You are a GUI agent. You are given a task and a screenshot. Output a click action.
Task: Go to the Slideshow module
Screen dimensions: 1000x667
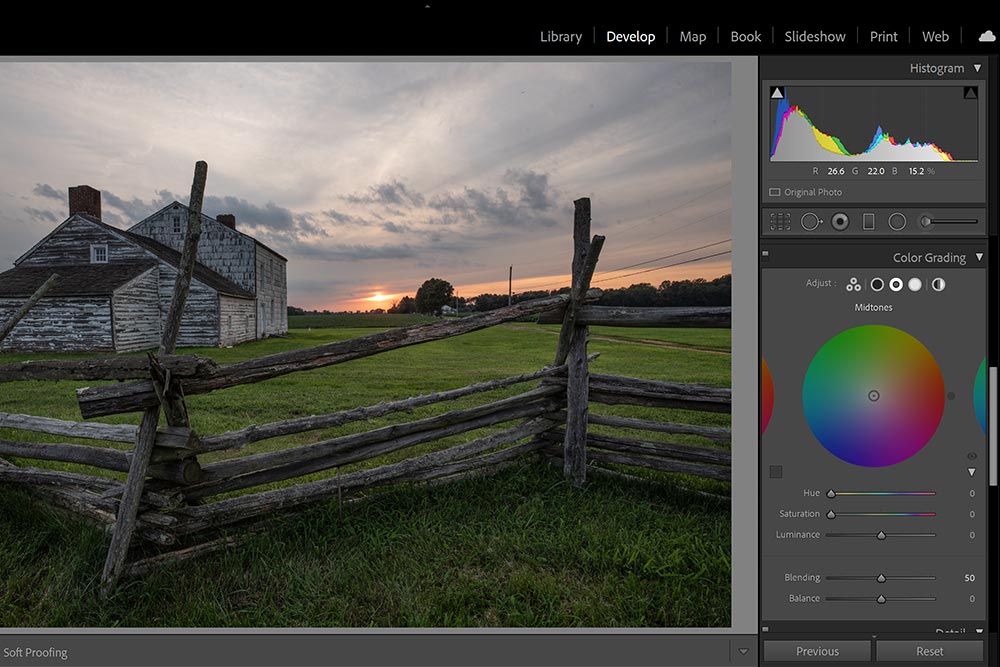tap(814, 36)
